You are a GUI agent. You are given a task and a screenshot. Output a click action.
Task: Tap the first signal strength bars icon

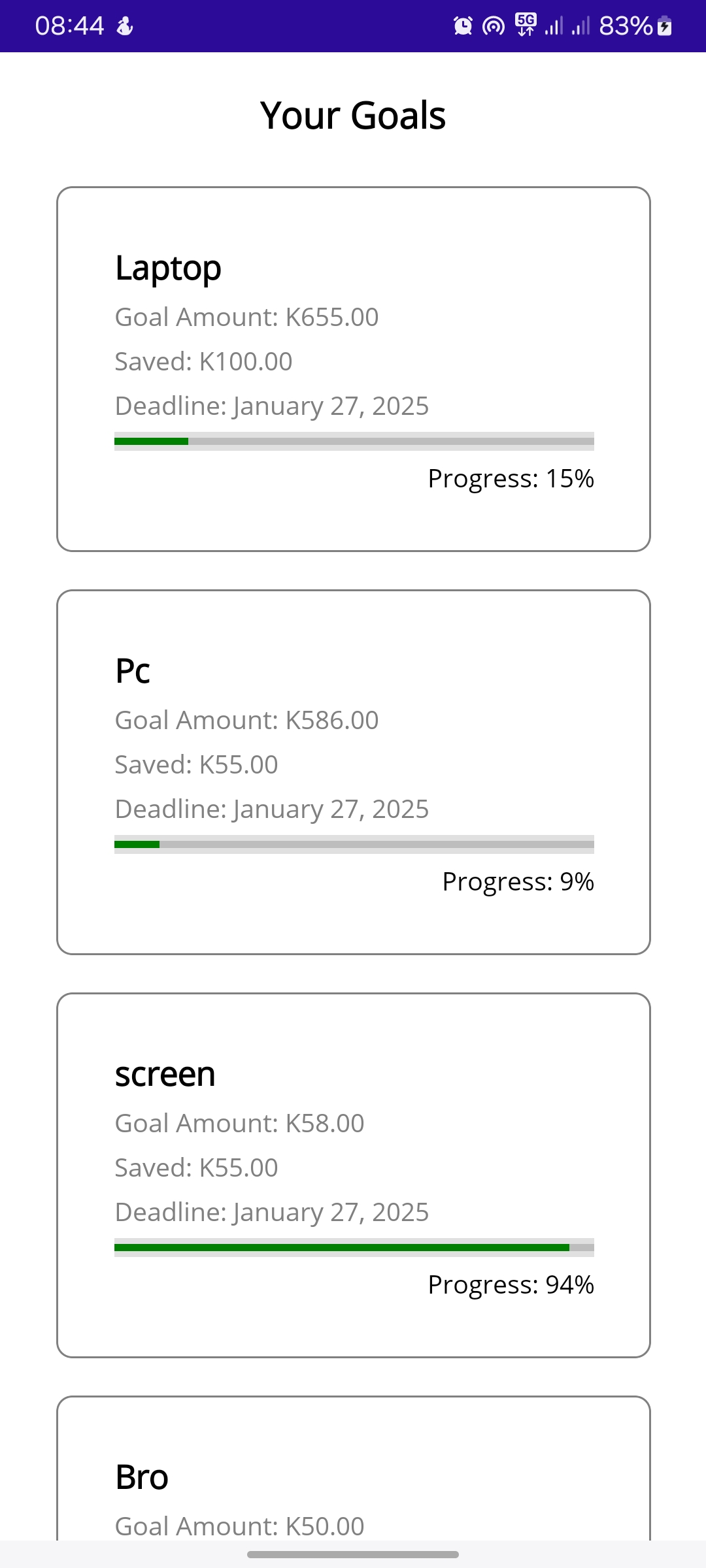[554, 26]
